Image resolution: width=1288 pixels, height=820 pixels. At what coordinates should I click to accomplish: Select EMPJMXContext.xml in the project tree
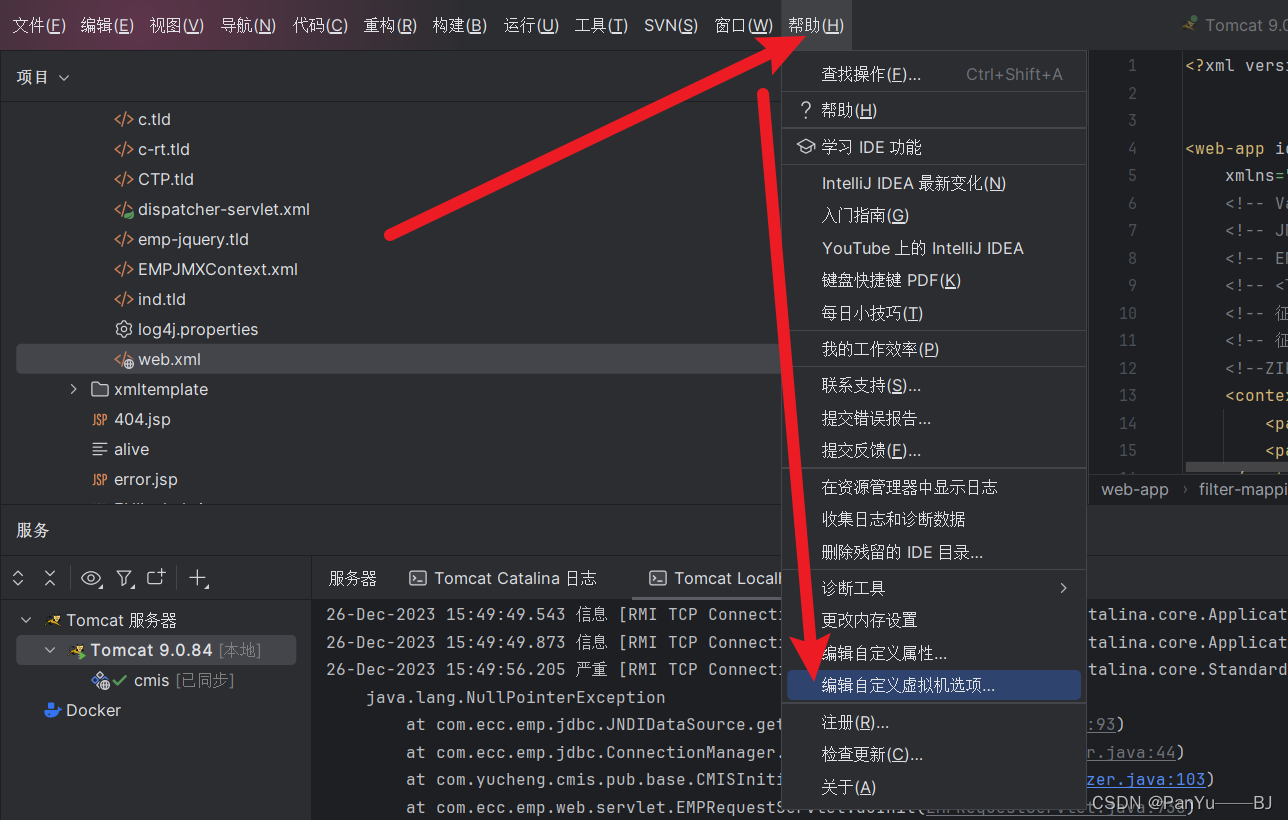pos(218,269)
